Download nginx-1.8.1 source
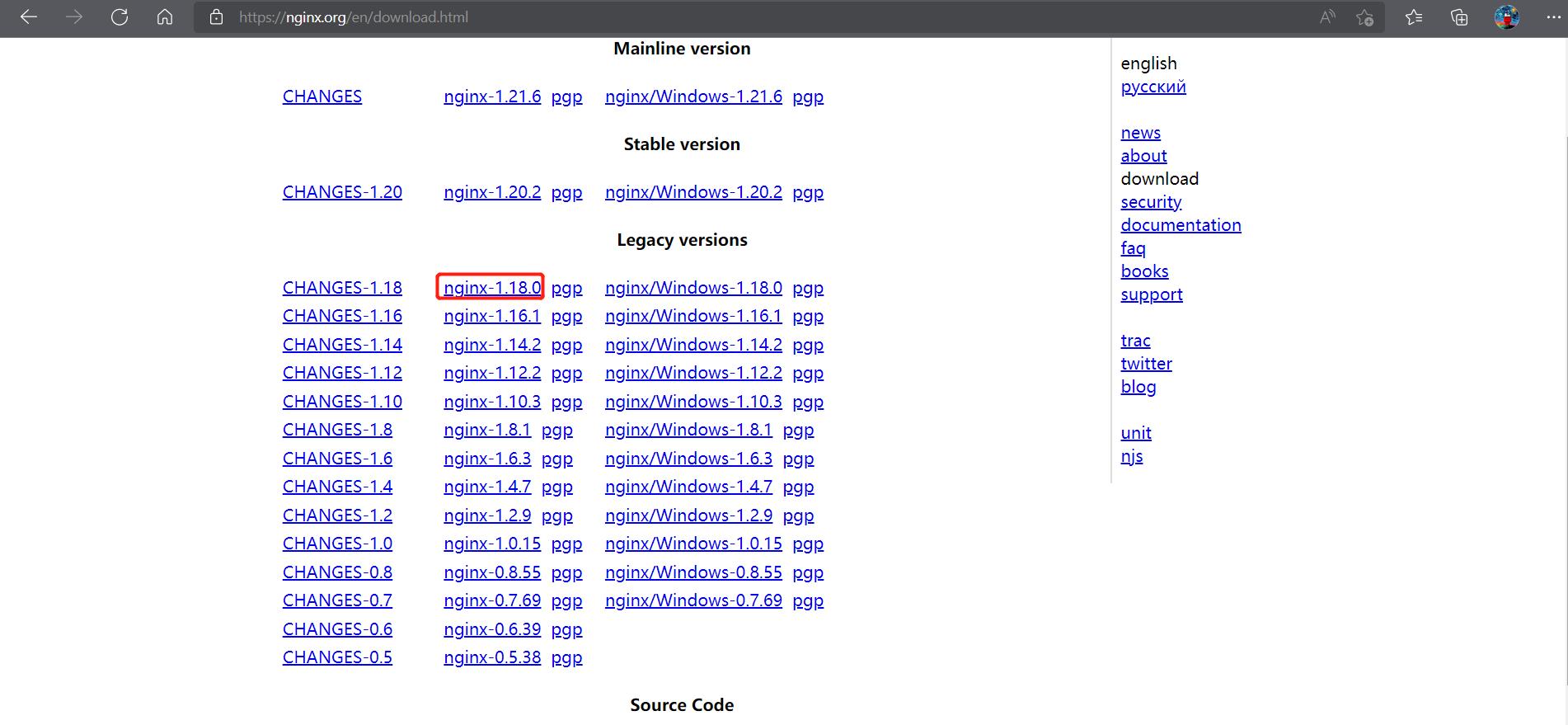The width and height of the screenshot is (1568, 725). pyautogui.click(x=487, y=430)
